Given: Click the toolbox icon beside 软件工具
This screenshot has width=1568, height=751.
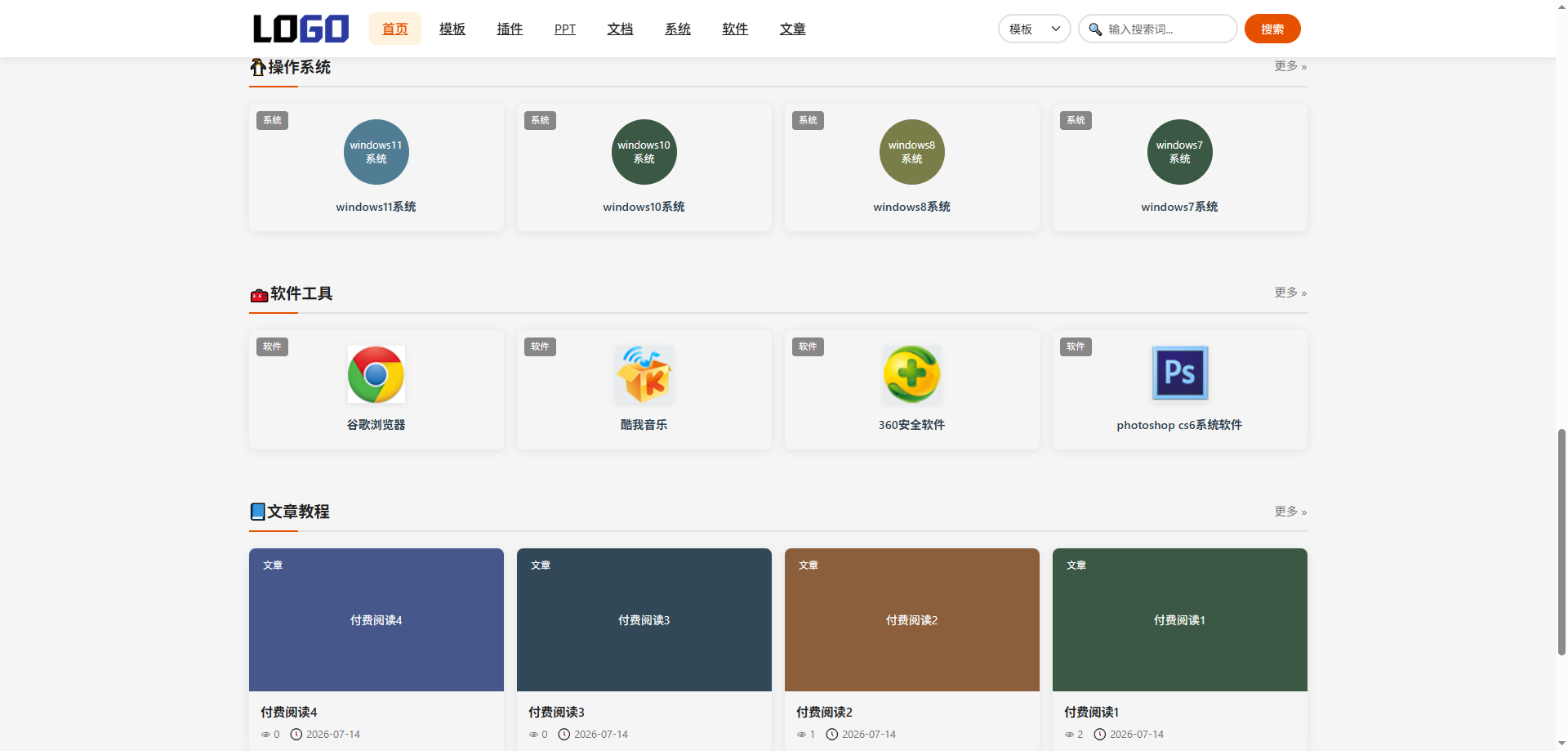Looking at the screenshot, I should [x=259, y=295].
